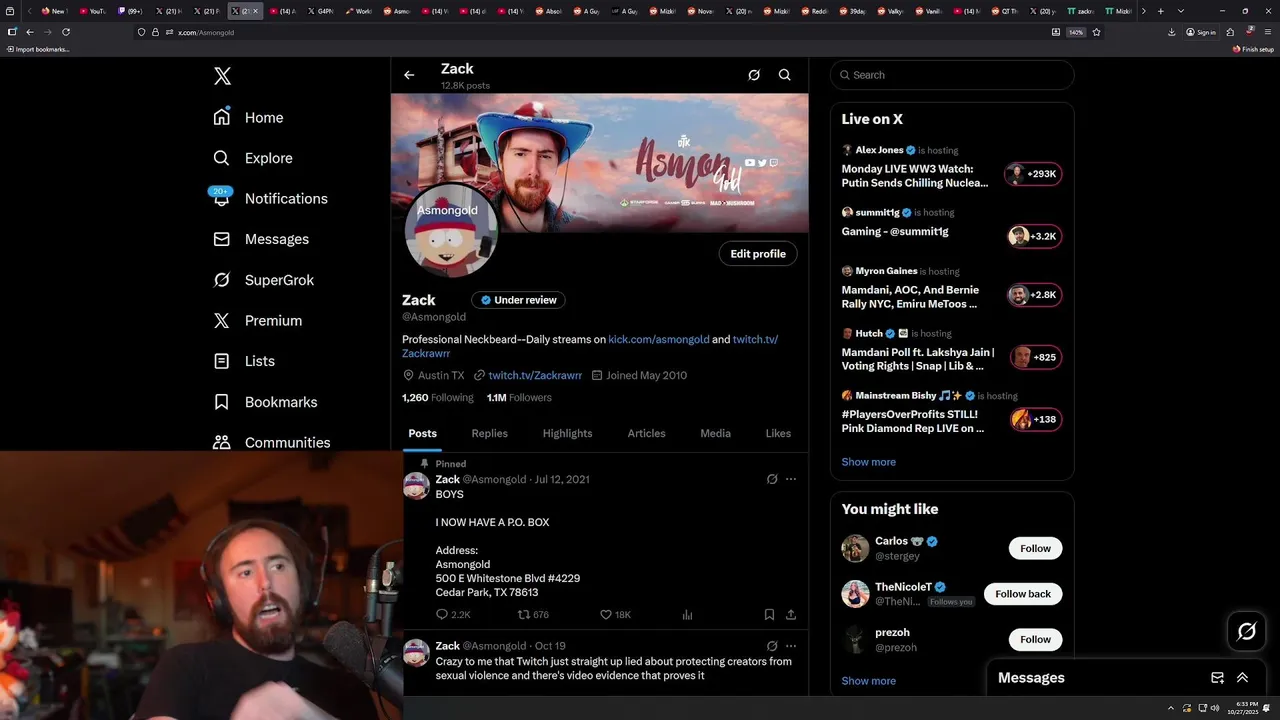The image size is (1280, 720).
Task: Follow prezoh
Action: pos(1035,639)
